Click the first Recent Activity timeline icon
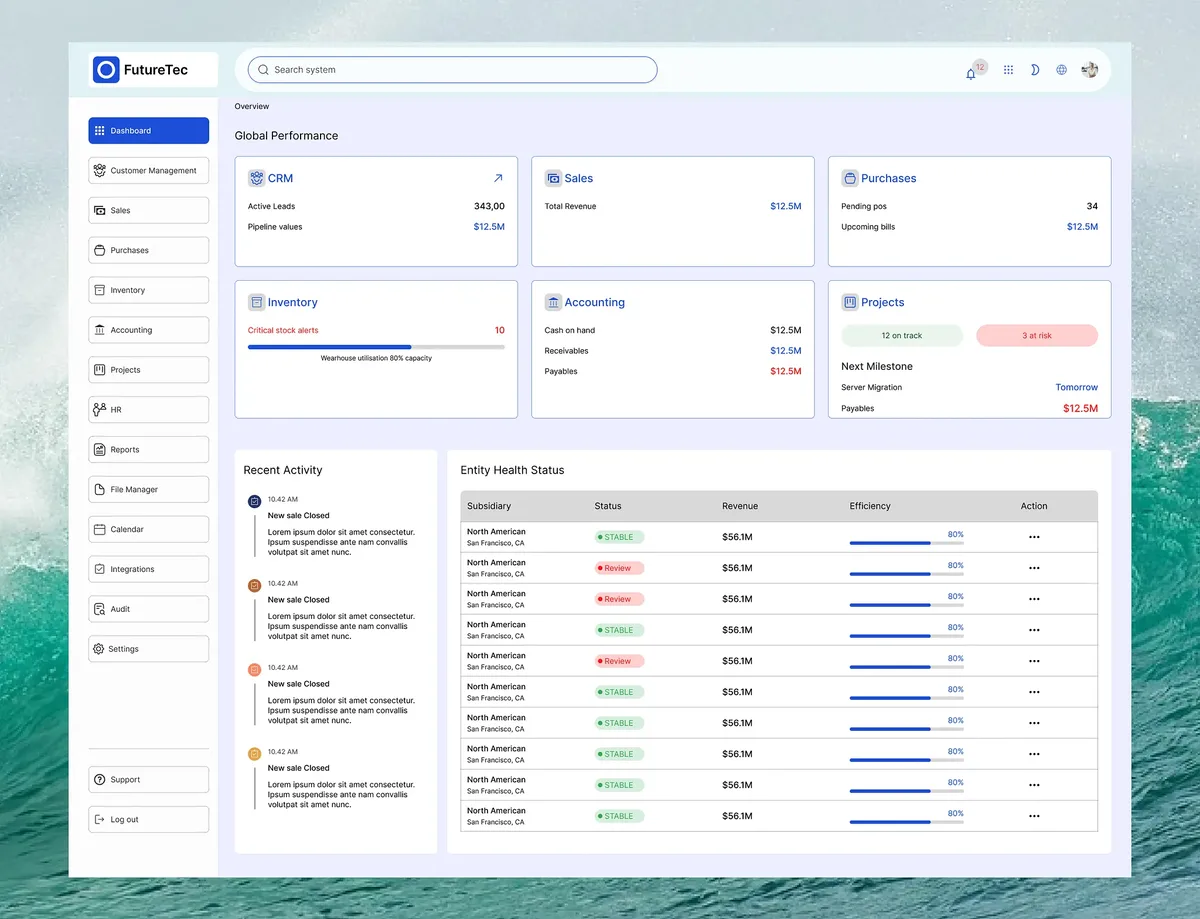Image resolution: width=1200 pixels, height=919 pixels. [x=254, y=500]
